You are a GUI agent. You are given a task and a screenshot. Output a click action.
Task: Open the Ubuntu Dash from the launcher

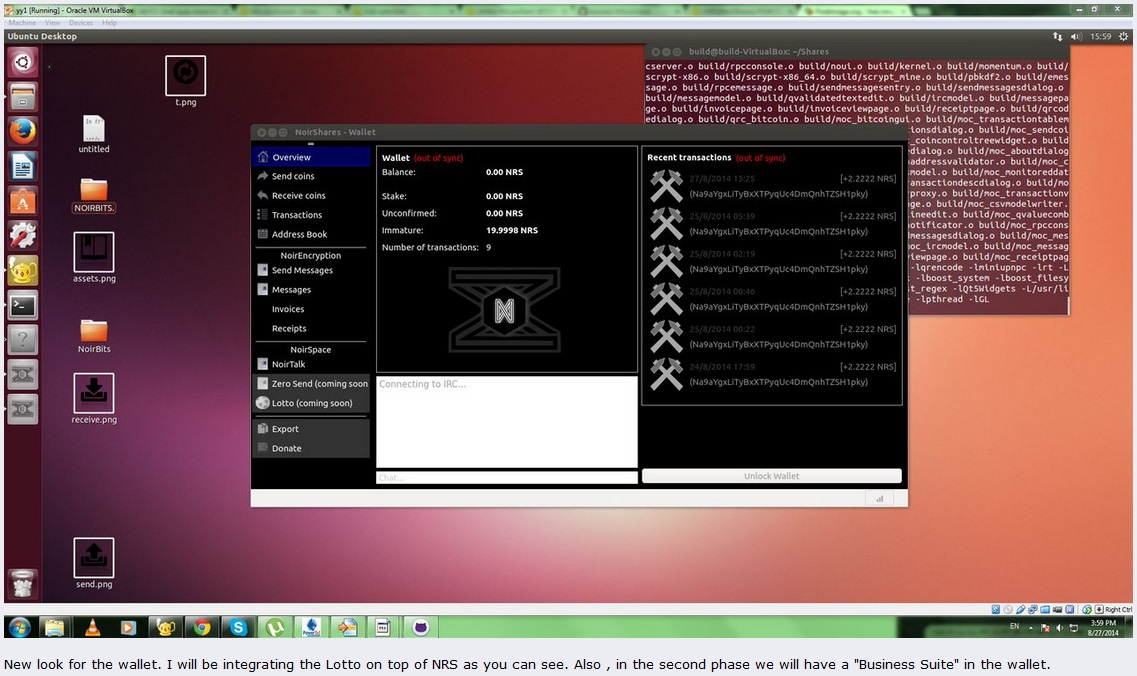coord(22,62)
